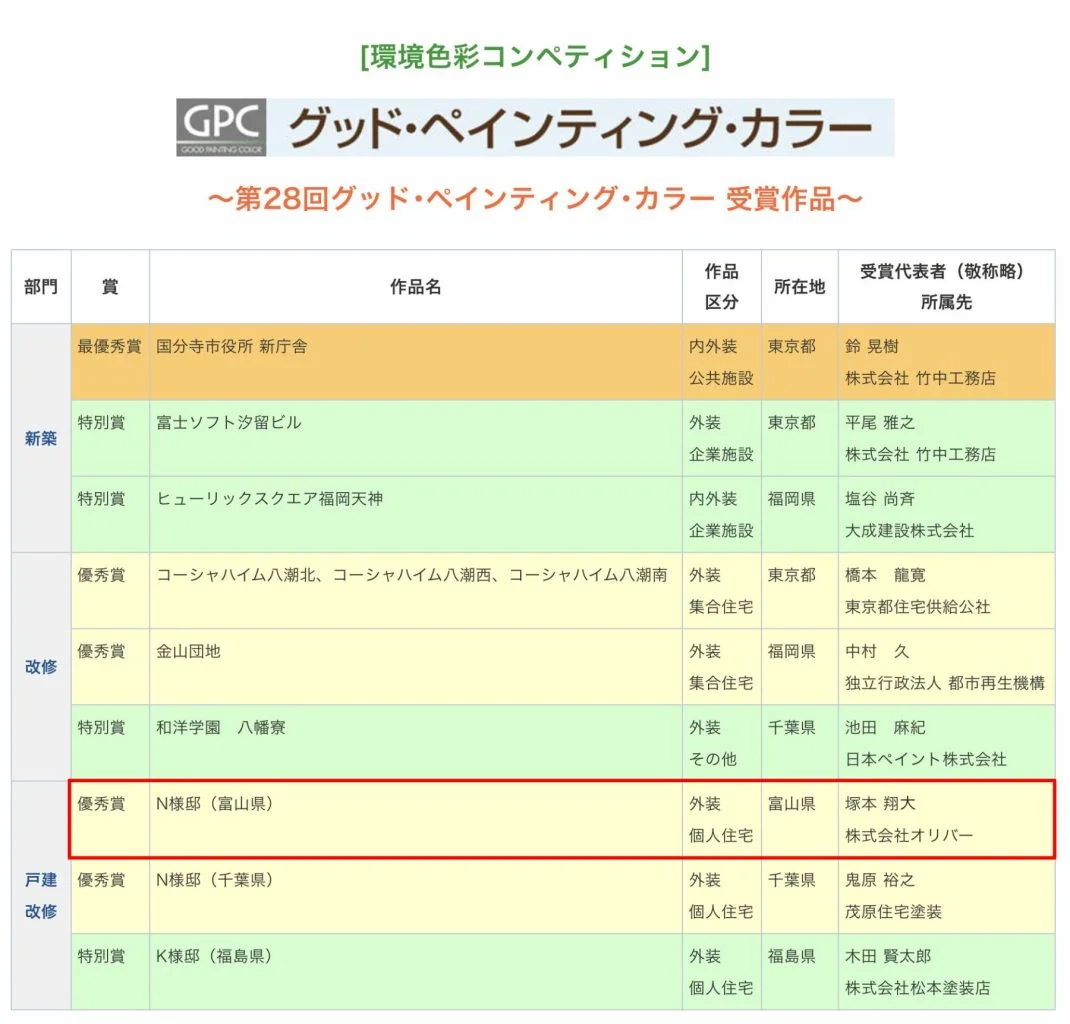1070x1024 pixels.
Task: Click the highlighted N様邸(富山県) entry
Action: coord(215,804)
